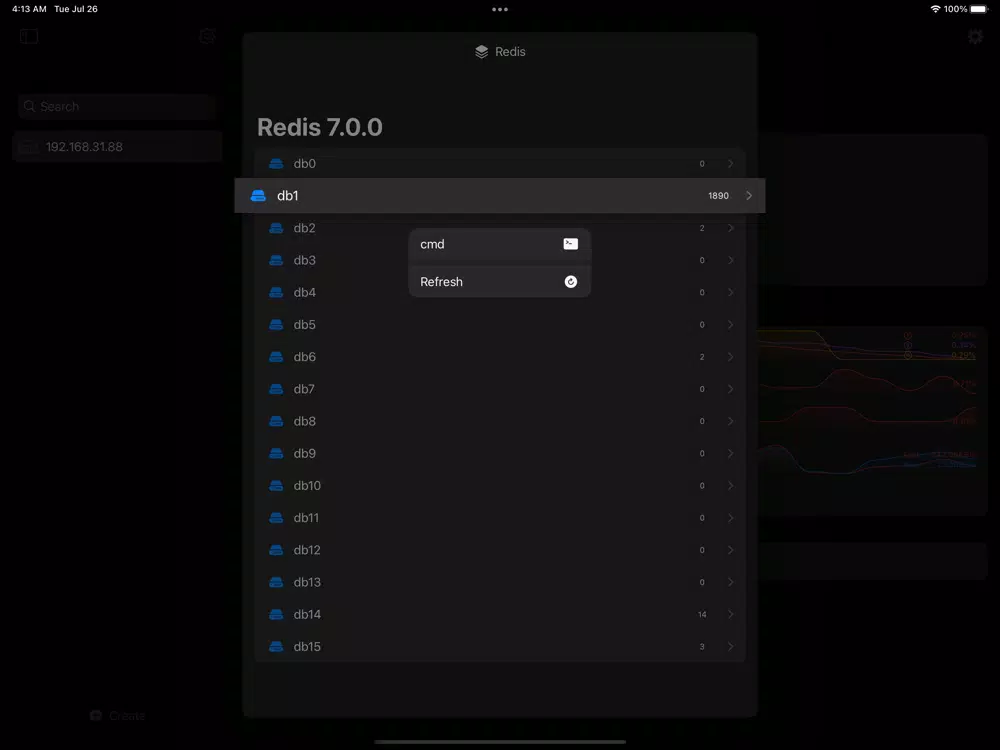This screenshot has height=750, width=1000.
Task: Click the db13 database icon
Action: (x=276, y=582)
